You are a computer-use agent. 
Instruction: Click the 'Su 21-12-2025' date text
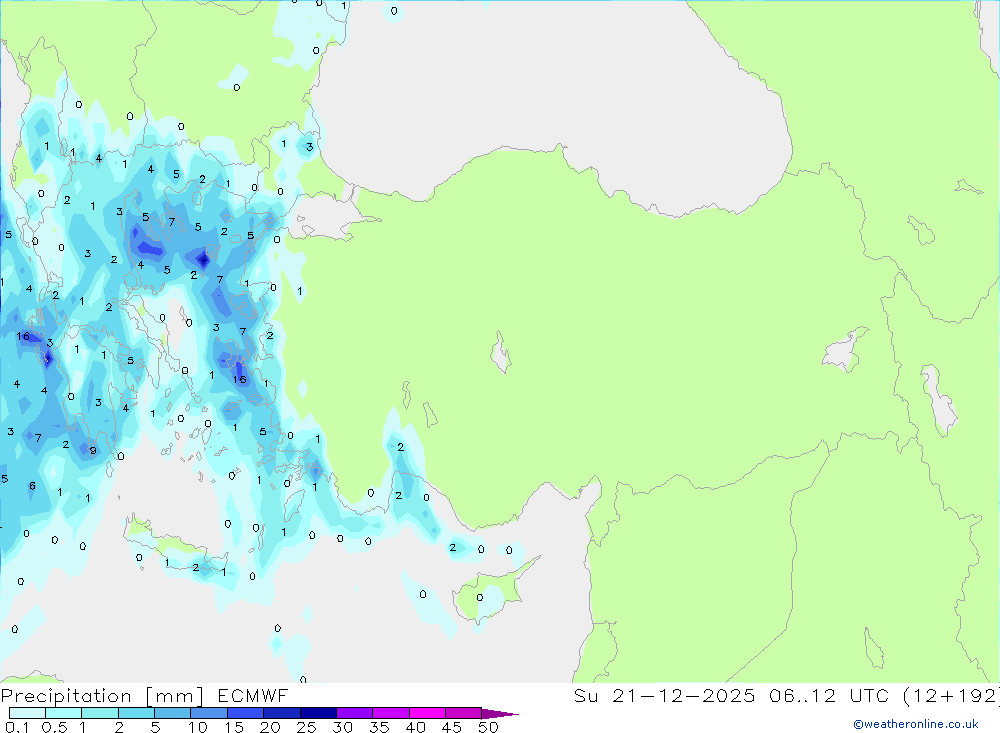[664, 695]
